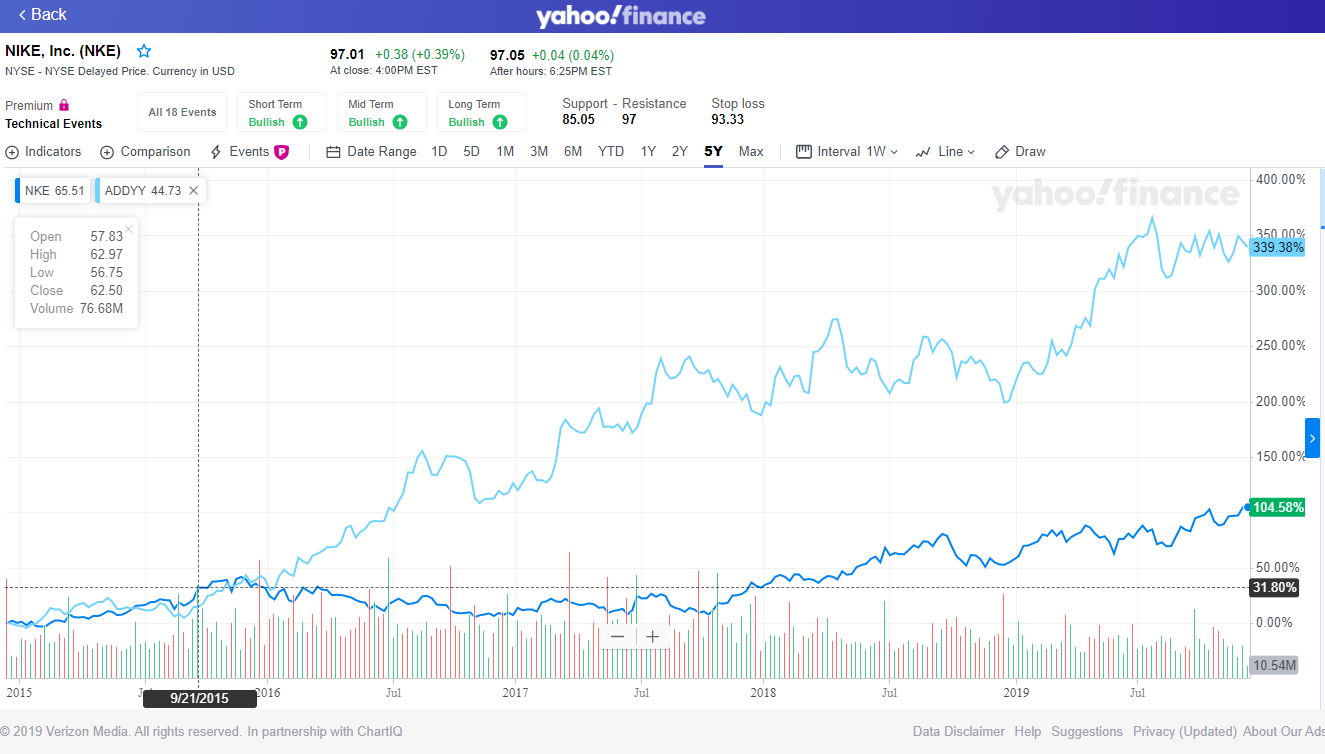Click the 10.54M volume label
Screen dimensions: 1325x754
pos(1275,665)
